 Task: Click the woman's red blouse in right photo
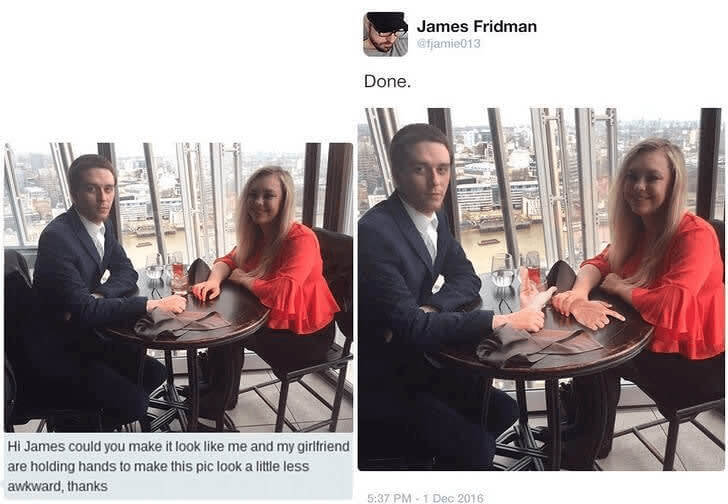click(x=674, y=287)
